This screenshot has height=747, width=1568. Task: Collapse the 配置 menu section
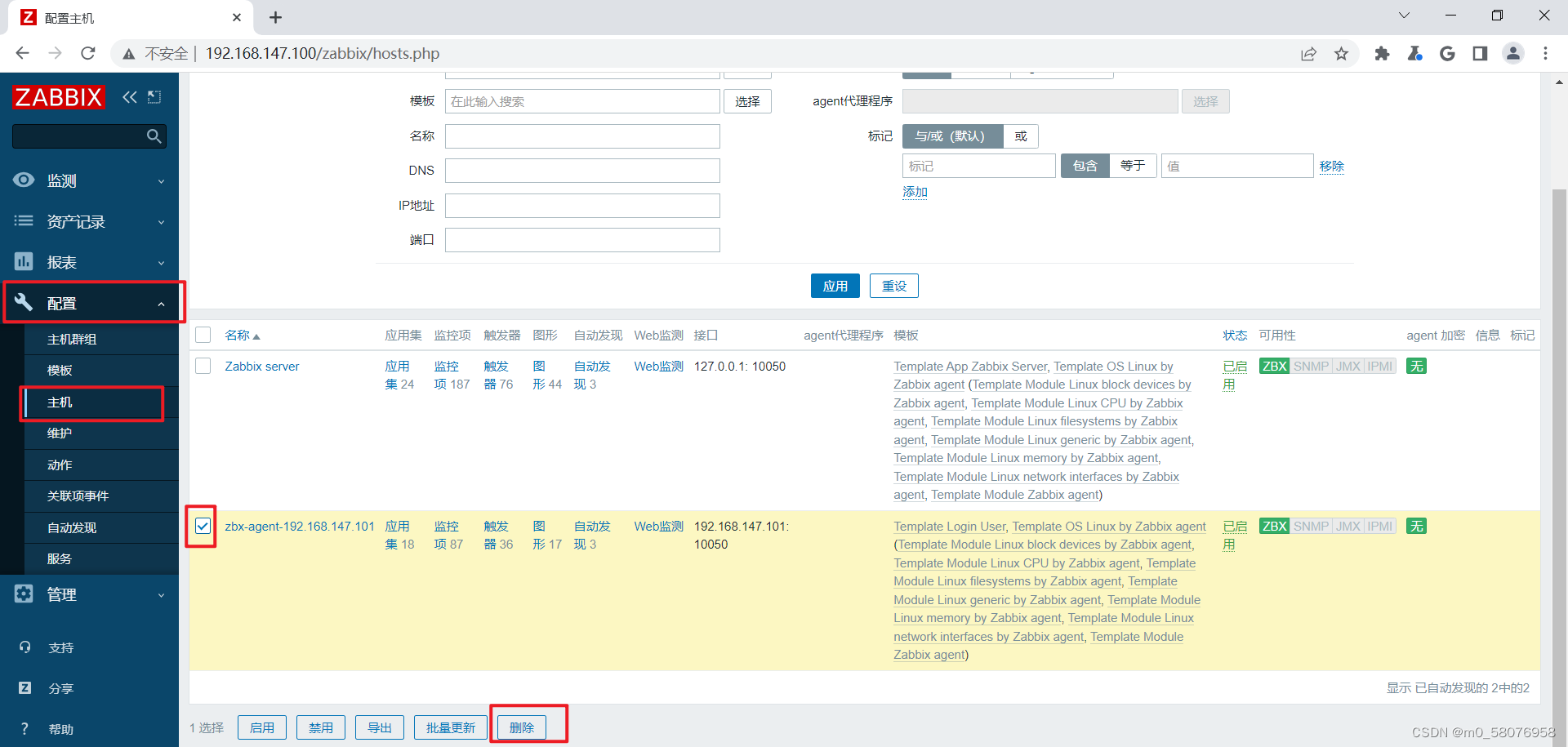89,303
